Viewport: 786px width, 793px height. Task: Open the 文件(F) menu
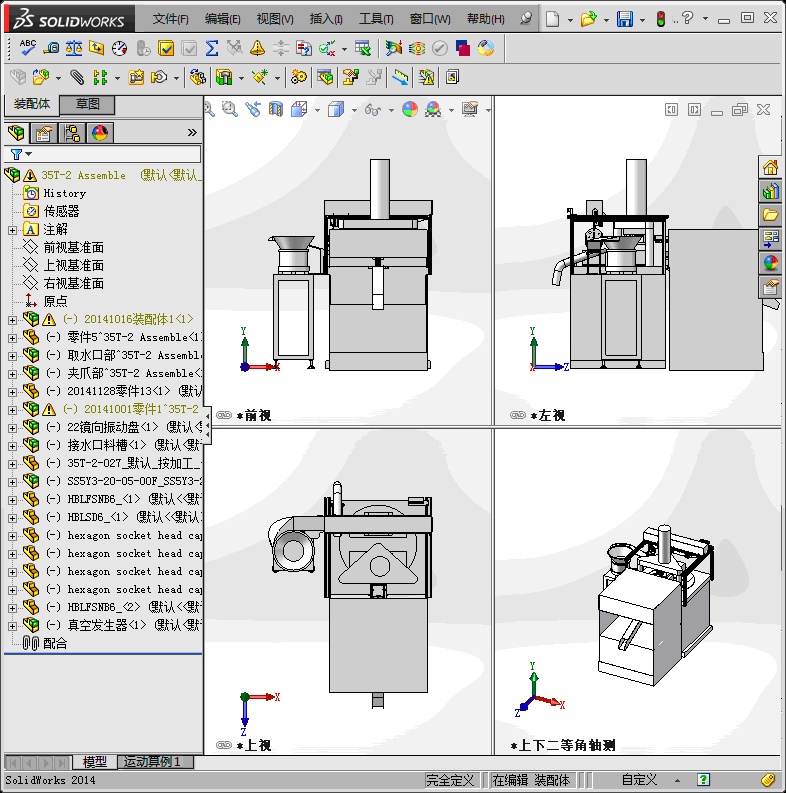170,19
